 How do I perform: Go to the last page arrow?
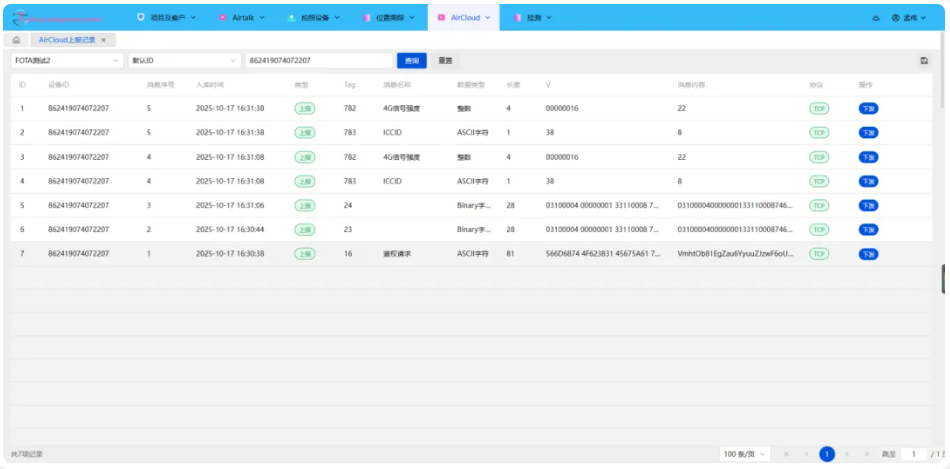coord(868,454)
